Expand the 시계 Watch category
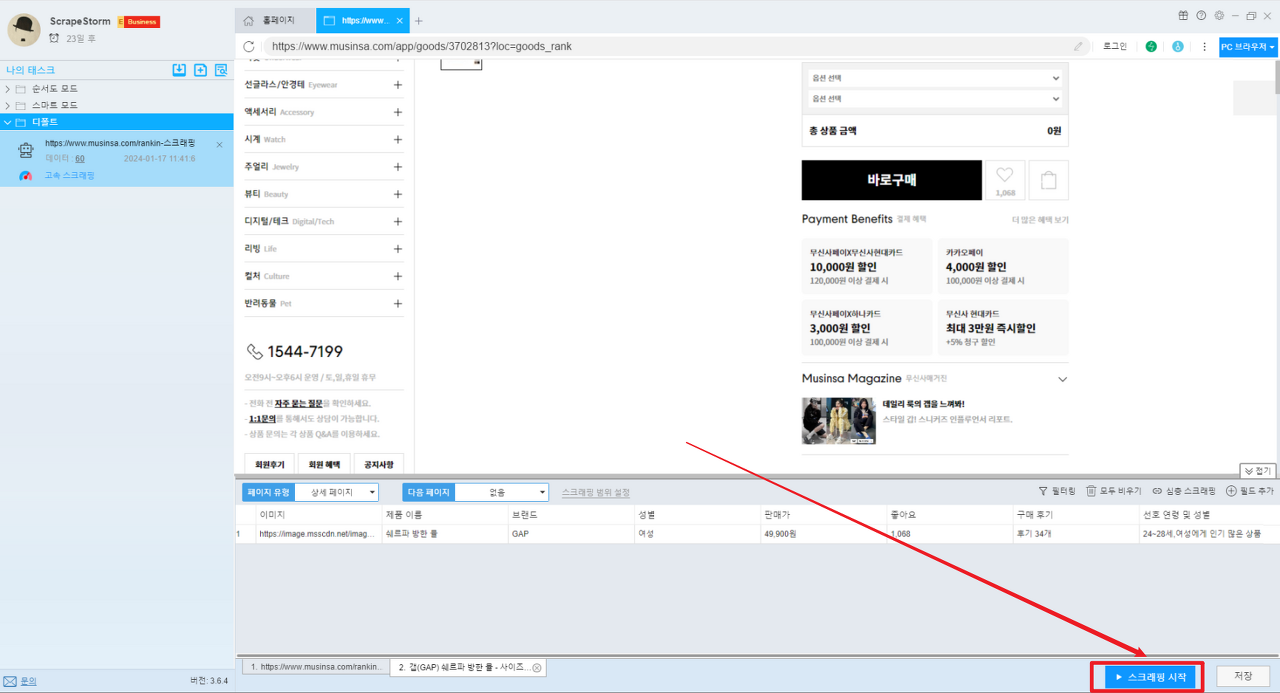 (x=398, y=139)
